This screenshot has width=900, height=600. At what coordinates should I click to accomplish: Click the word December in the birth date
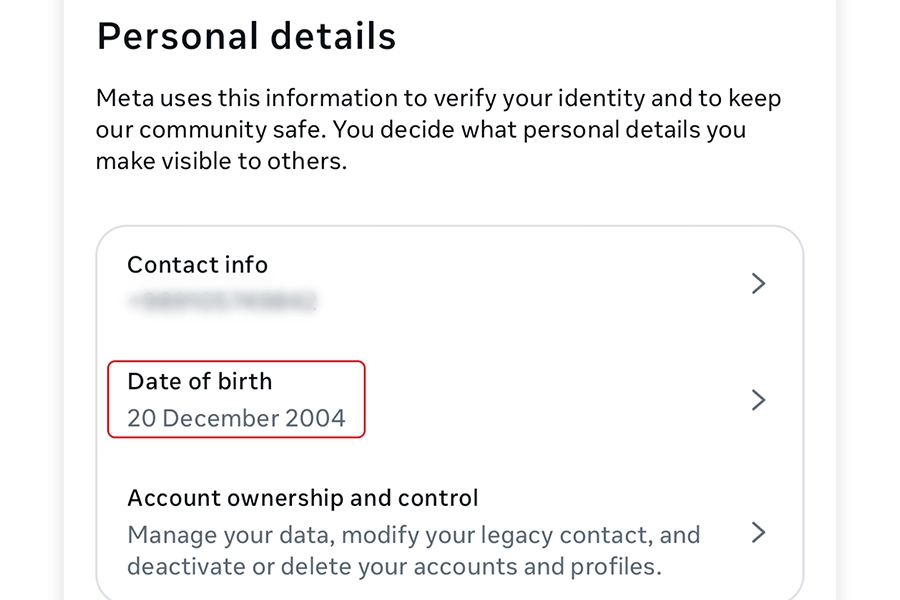(220, 418)
